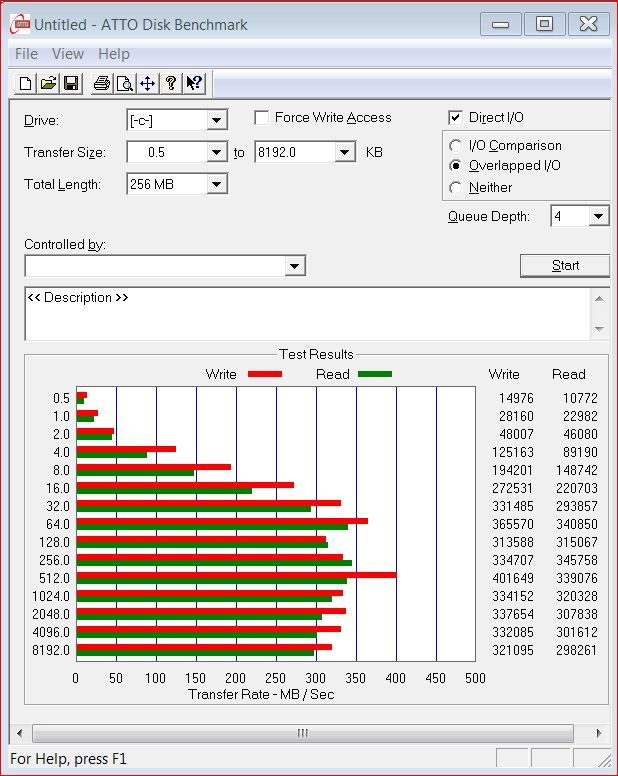Click the ATTO application title icon
The image size is (618, 776).
20,24
